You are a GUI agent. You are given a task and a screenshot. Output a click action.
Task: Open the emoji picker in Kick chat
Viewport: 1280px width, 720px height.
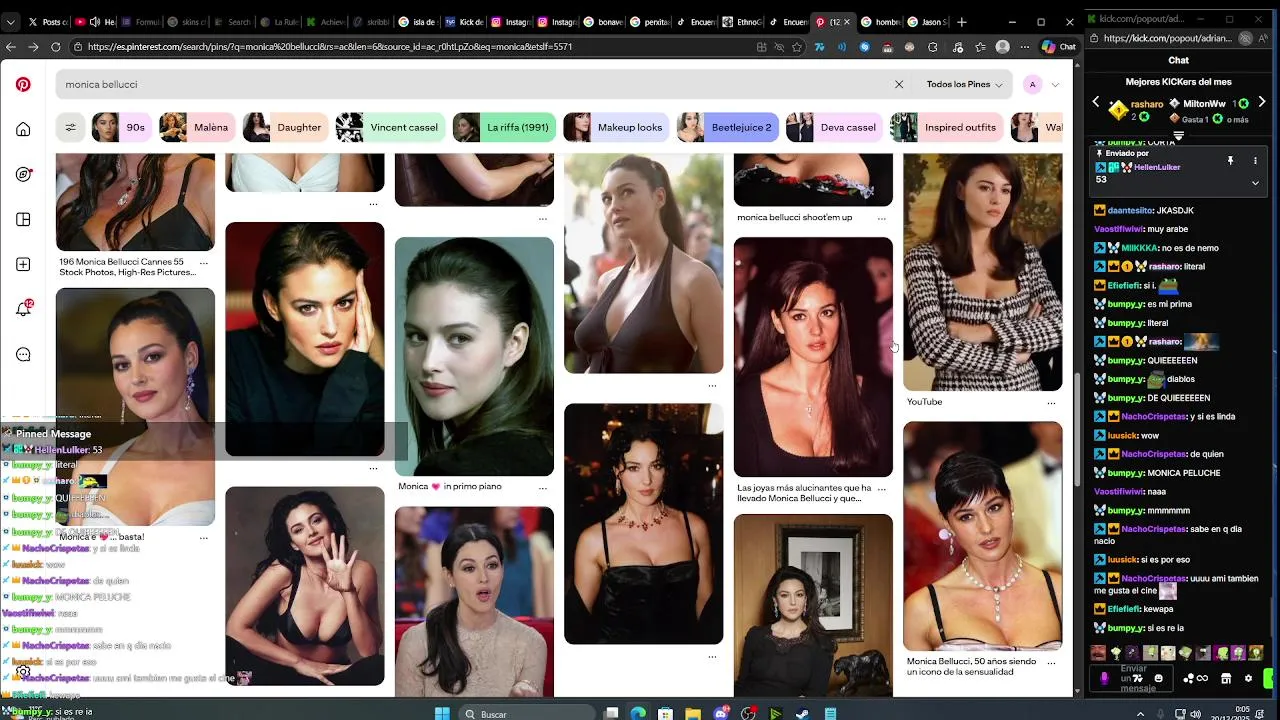[x=1159, y=678]
